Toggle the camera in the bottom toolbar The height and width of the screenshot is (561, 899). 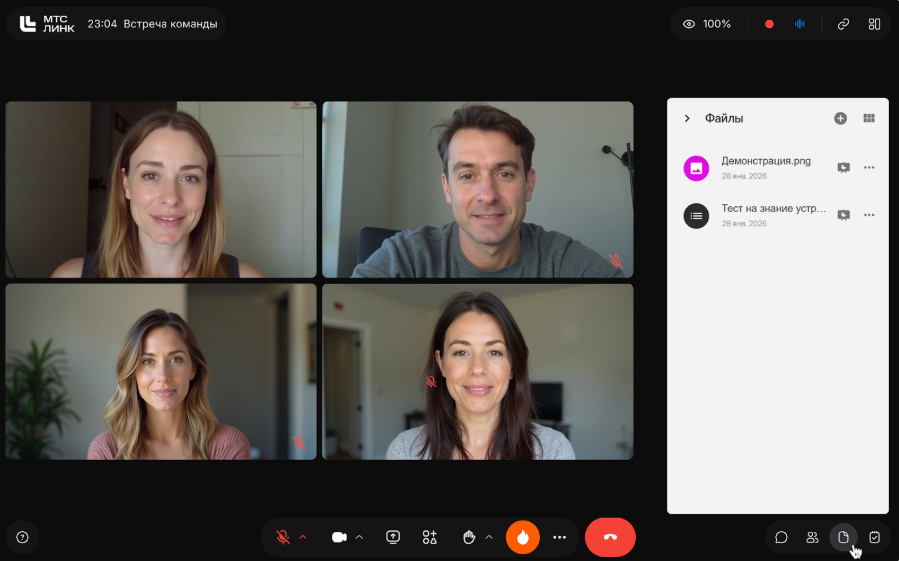pyautogui.click(x=339, y=537)
